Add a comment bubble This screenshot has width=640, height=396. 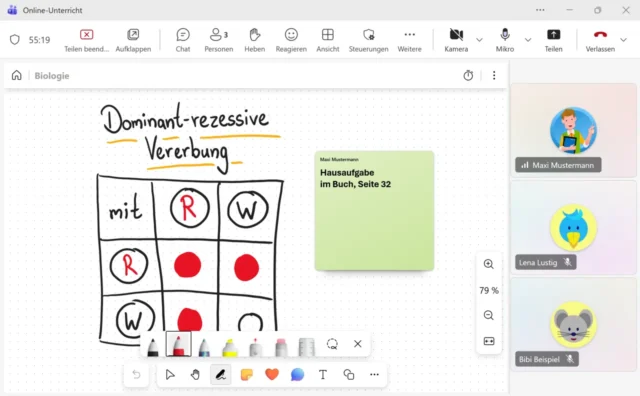coord(298,374)
